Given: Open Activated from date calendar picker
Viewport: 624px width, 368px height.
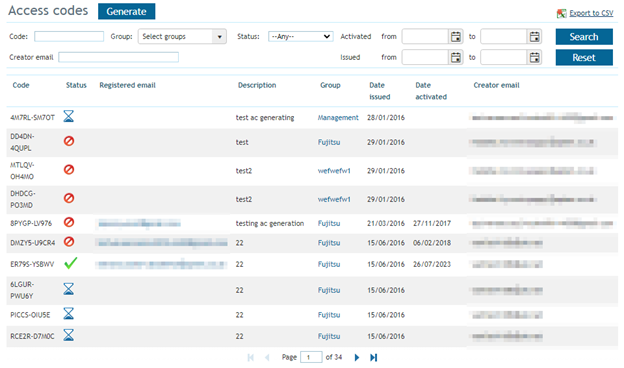Looking at the screenshot, I should 456,37.
